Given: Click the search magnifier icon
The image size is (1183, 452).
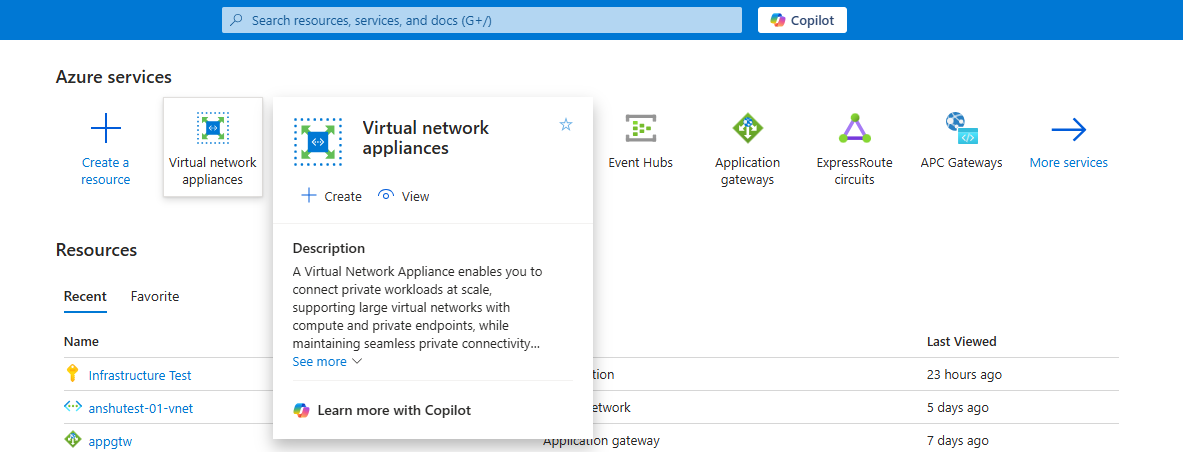Looking at the screenshot, I should 237,20.
